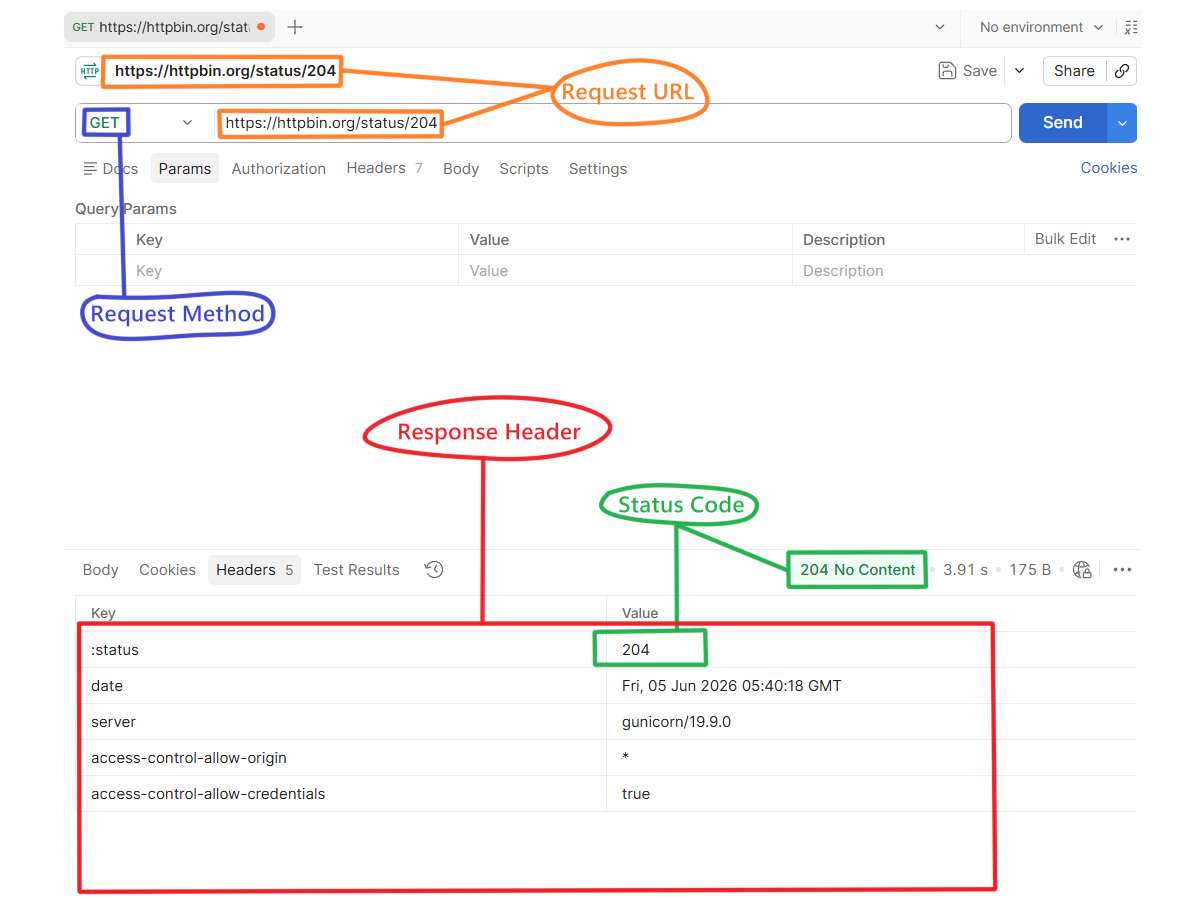The height and width of the screenshot is (900, 1200).
Task: Open the request Headers 7 tab
Action: pos(384,168)
